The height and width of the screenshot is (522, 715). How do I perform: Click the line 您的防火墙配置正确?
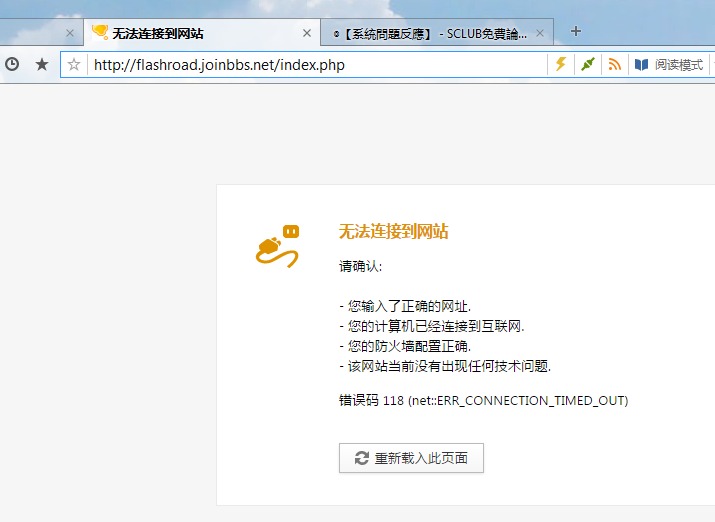coord(405,346)
